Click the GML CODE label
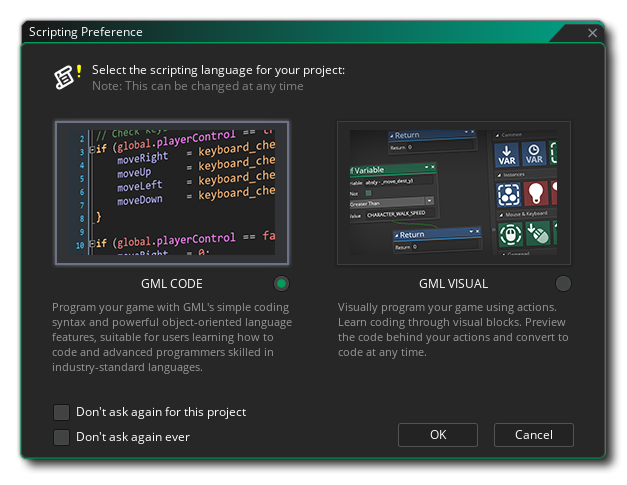 click(172, 284)
